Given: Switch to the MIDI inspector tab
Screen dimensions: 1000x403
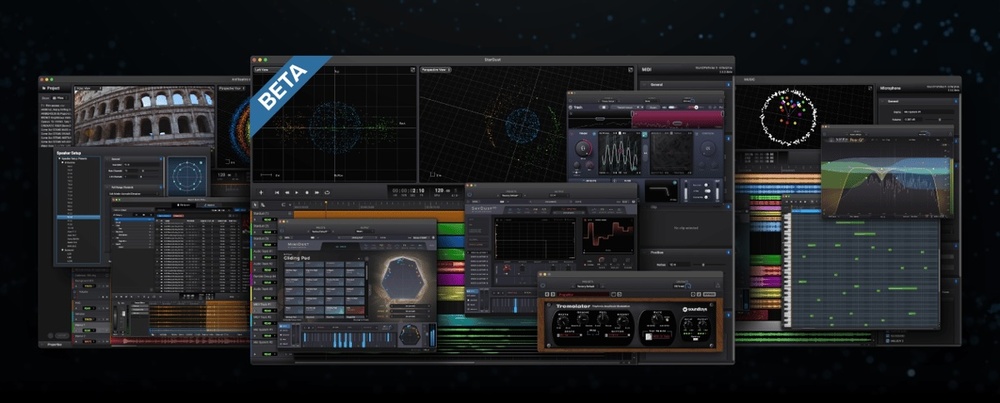Looking at the screenshot, I should click(x=649, y=71).
